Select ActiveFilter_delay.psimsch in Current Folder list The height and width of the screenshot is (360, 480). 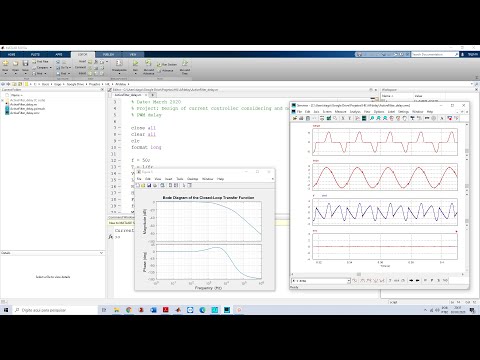(25, 109)
